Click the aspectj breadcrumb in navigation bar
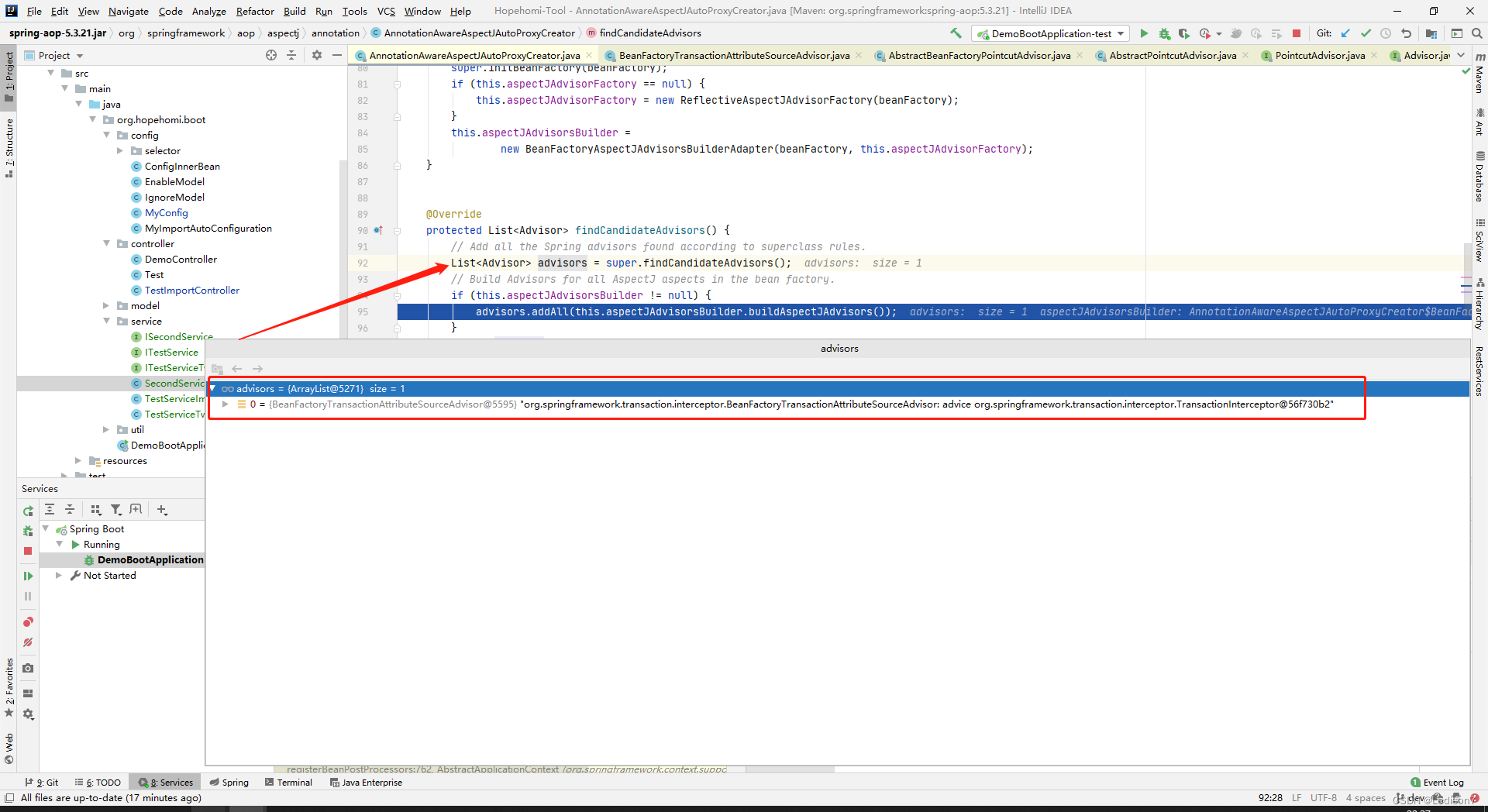 283,33
